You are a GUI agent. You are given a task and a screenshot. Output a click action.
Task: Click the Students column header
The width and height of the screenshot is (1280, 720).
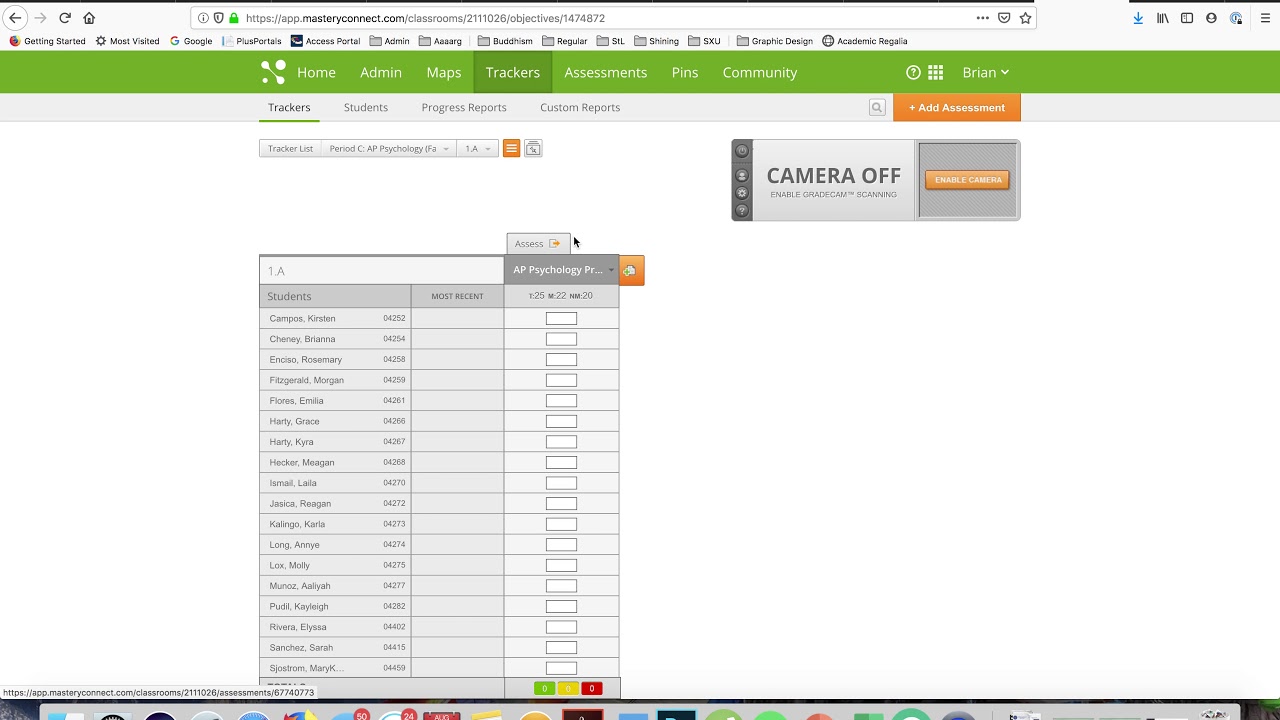pos(335,296)
